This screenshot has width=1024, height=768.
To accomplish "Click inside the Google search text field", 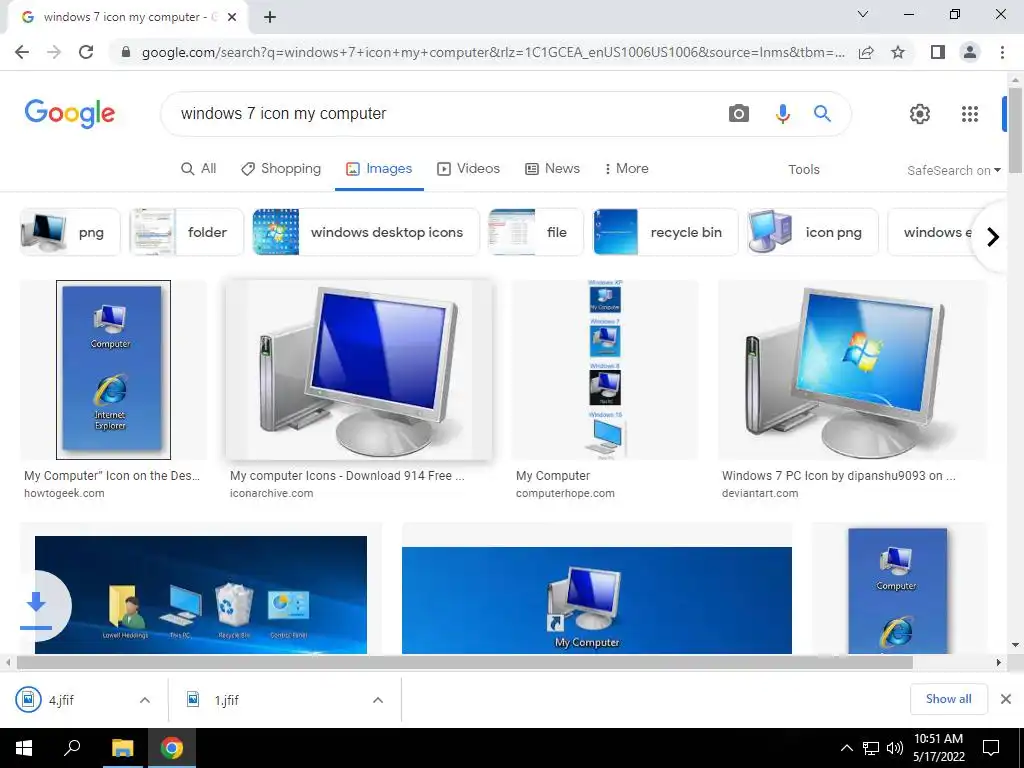I will [444, 114].
